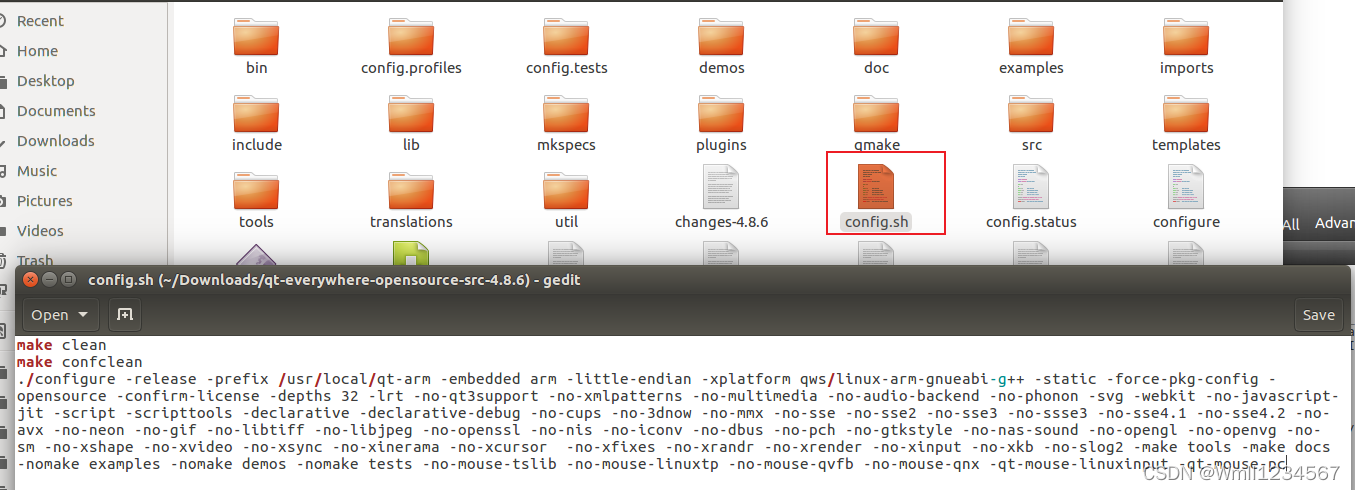The image size is (1355, 490).
Task: Open the demos folder
Action: point(721,45)
